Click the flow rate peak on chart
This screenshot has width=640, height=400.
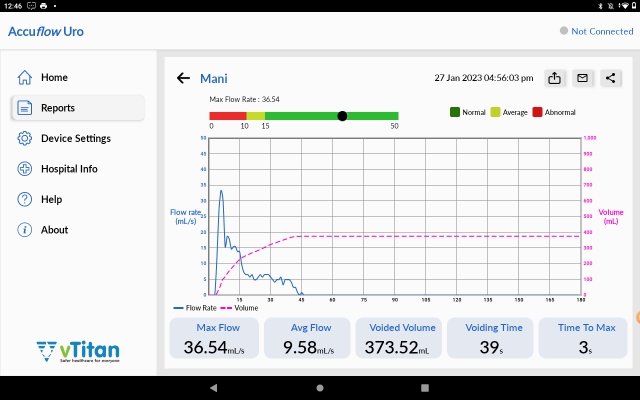point(221,191)
